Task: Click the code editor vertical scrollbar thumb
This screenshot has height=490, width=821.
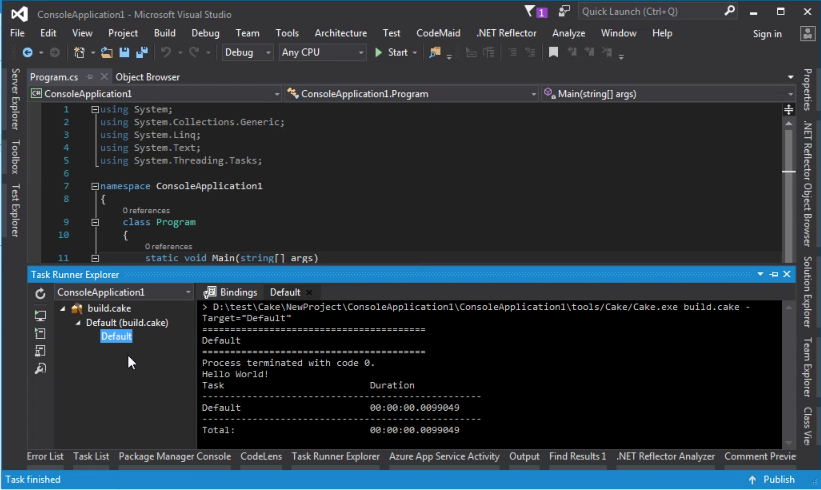Action: tap(789, 194)
